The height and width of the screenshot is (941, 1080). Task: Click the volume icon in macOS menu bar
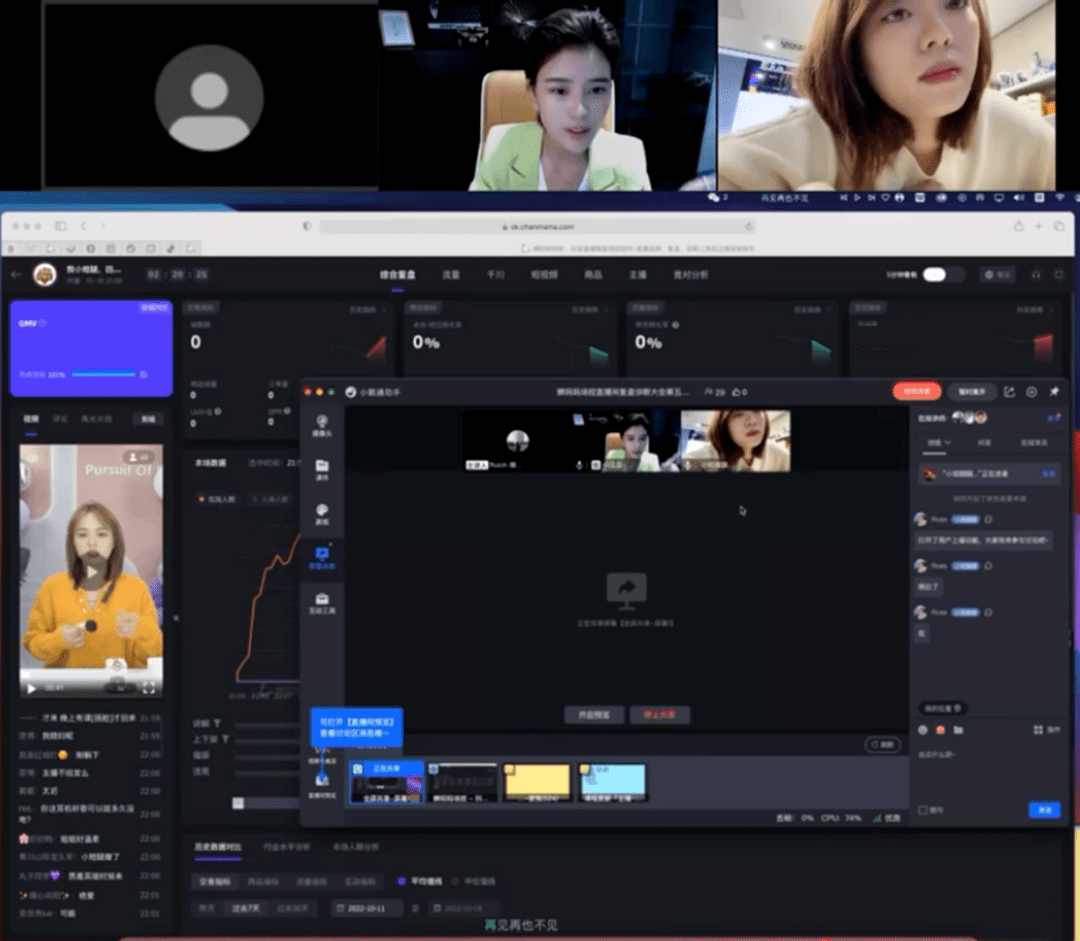coord(1019,198)
